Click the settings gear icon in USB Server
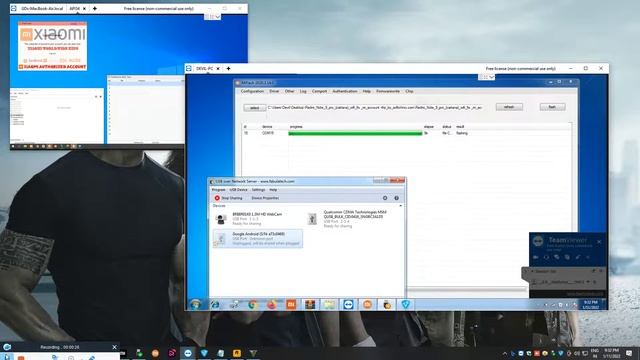Screen dimensions: 640x360 (385, 198)
